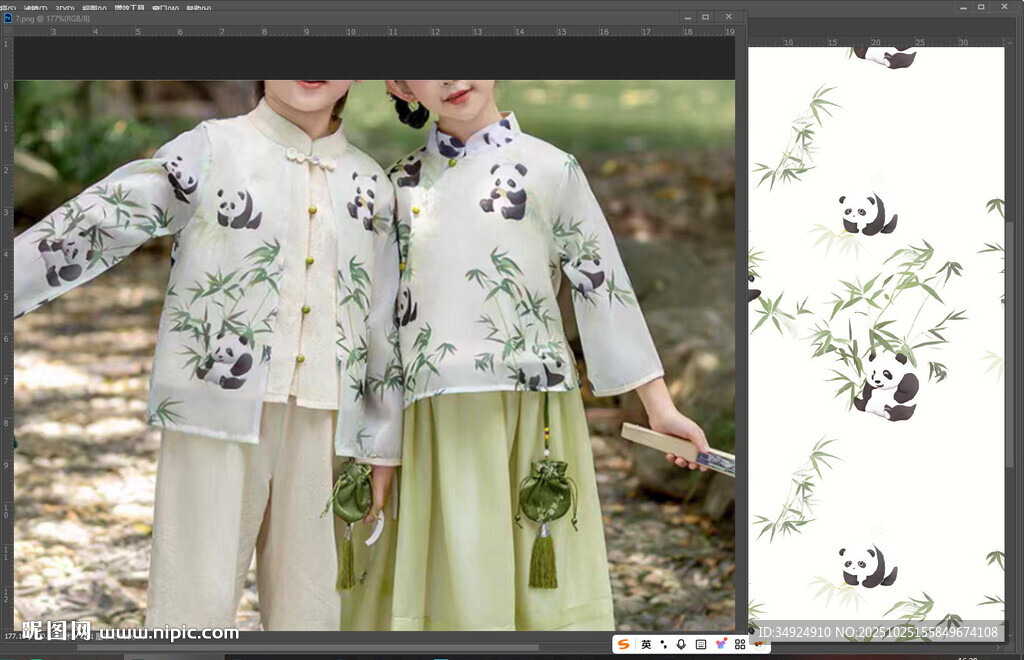This screenshot has width=1024, height=660.
Task: Toggle Sogou punctuation mode button
Action: (x=664, y=644)
